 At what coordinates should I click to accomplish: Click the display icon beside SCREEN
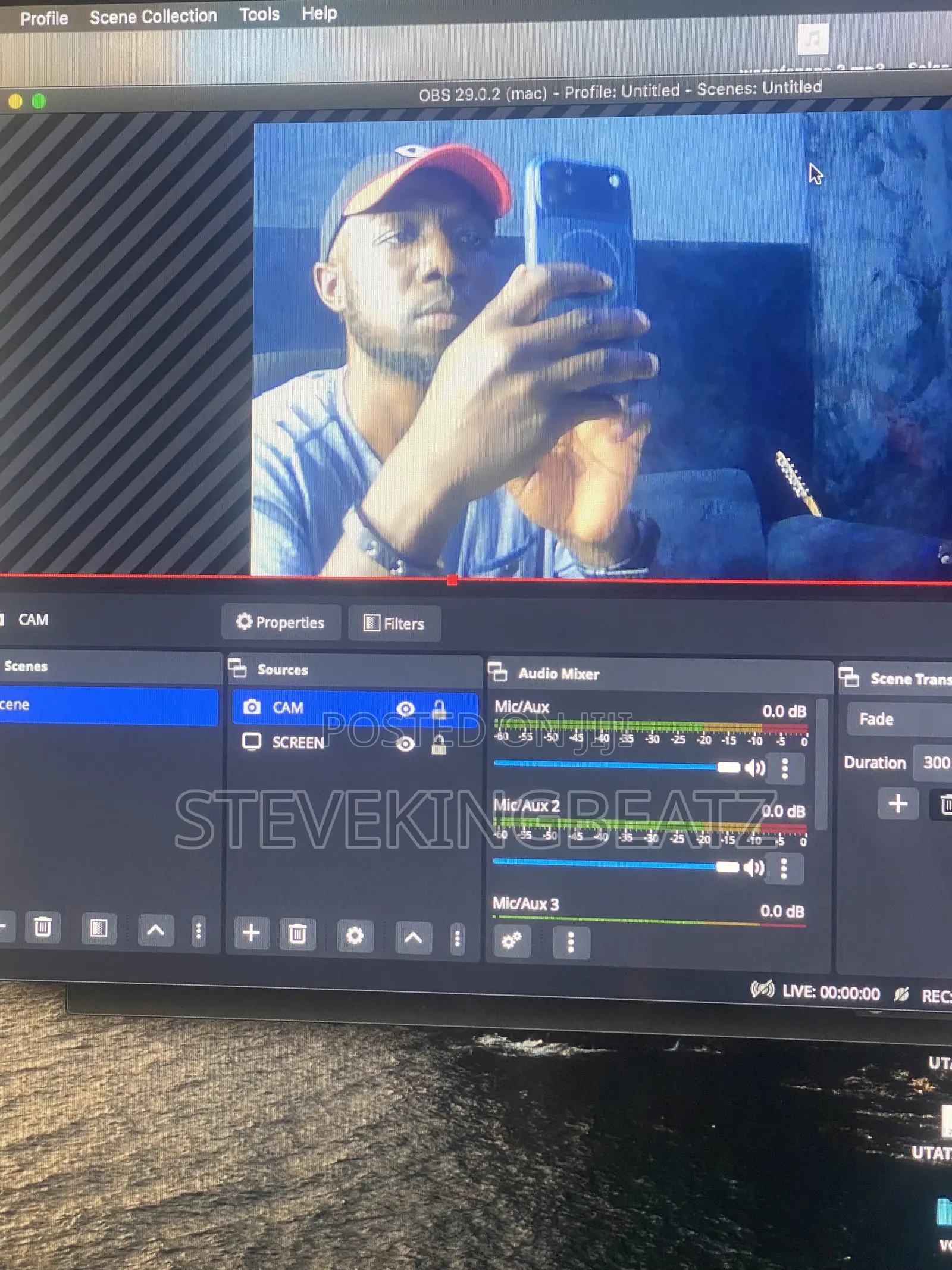252,742
